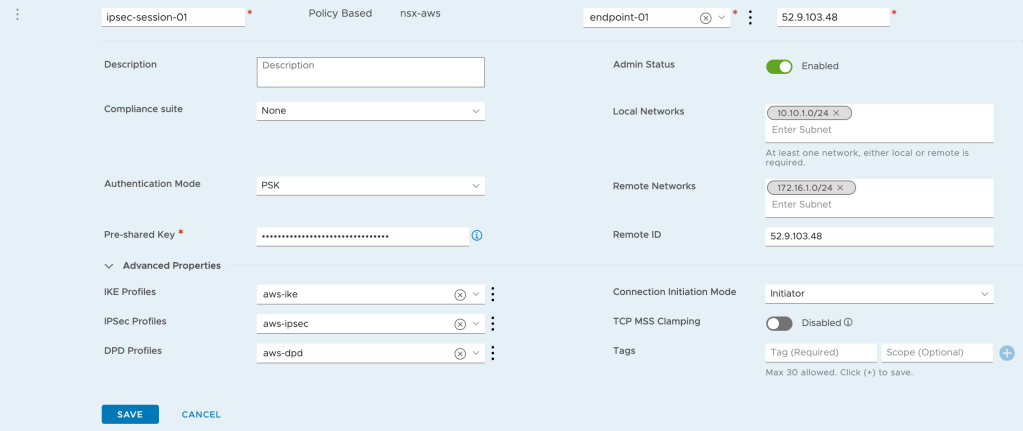Viewport: 1023px width, 431px height.
Task: Open the three-dot menu for DPD Profiles
Action: pyautogui.click(x=493, y=353)
